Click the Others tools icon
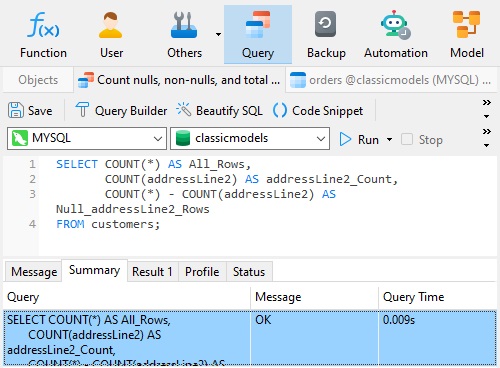500x368 pixels. (184, 34)
